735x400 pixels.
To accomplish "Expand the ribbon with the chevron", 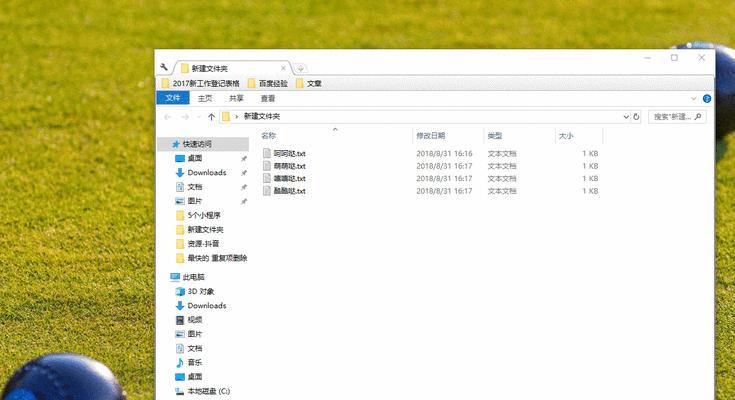I will coord(694,98).
